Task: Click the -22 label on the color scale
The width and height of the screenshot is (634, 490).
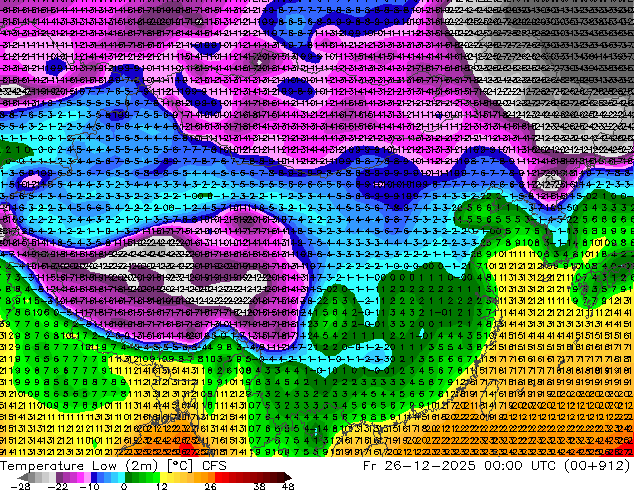Action: [x=57, y=486]
